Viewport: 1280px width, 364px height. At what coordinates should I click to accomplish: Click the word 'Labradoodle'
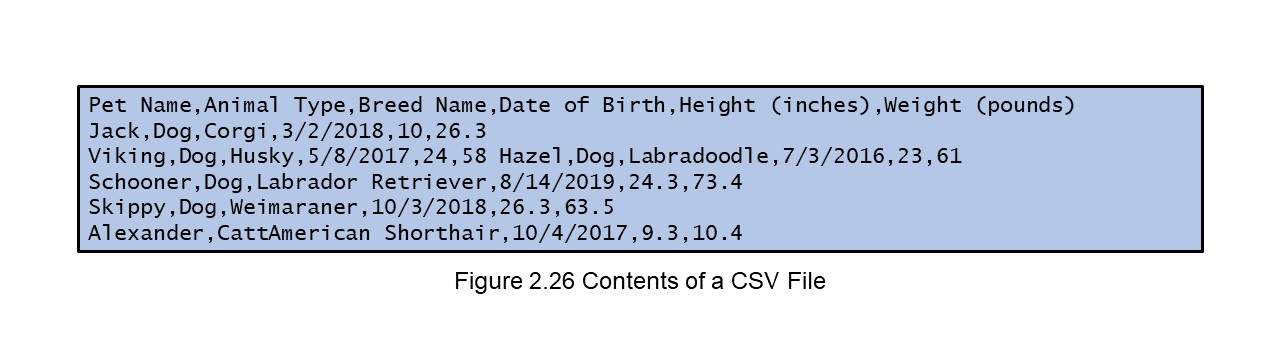click(x=697, y=157)
